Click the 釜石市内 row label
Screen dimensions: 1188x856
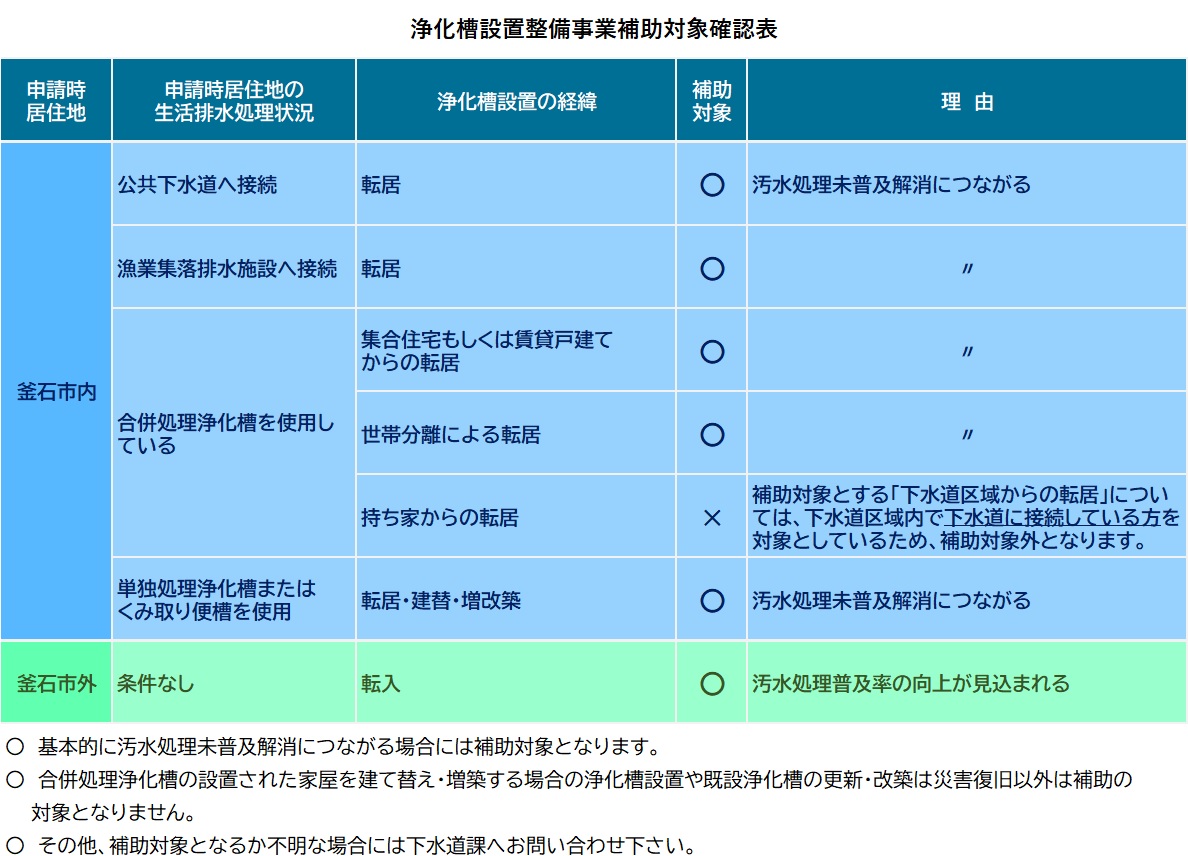[x=57, y=395]
